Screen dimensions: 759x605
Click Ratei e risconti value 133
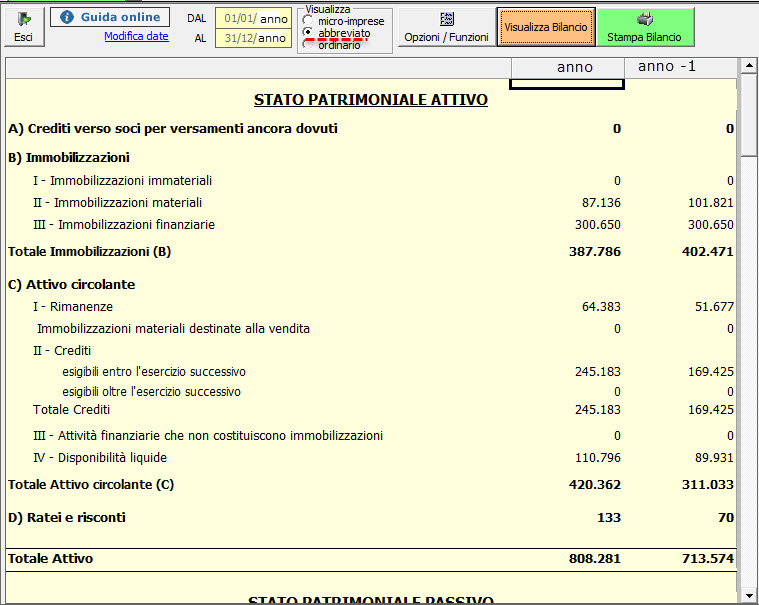click(609, 518)
